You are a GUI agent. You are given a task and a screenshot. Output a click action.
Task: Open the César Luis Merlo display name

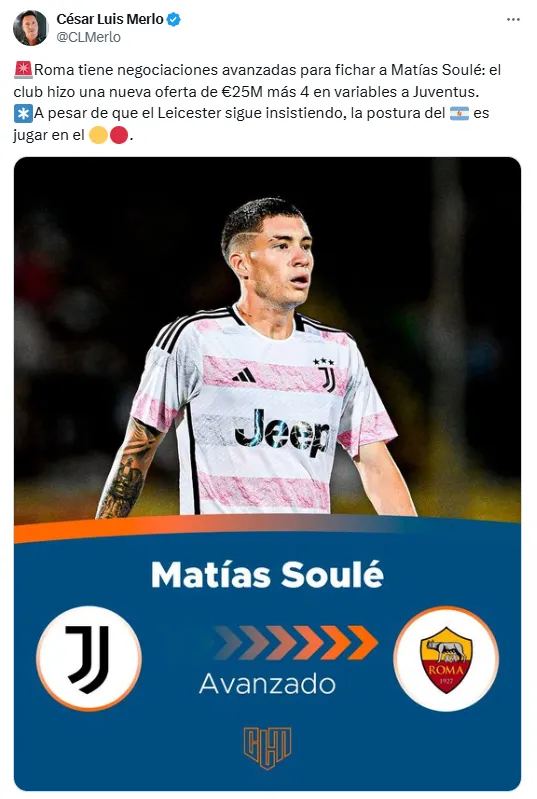click(110, 19)
